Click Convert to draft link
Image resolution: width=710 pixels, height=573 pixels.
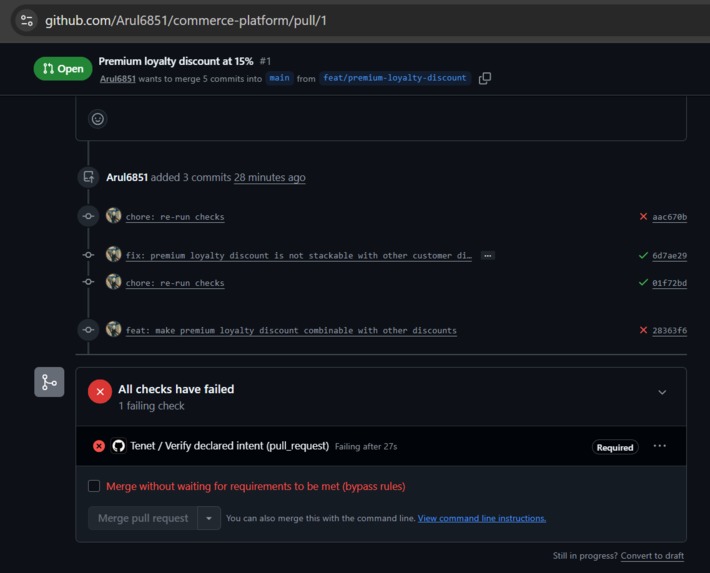click(x=652, y=556)
